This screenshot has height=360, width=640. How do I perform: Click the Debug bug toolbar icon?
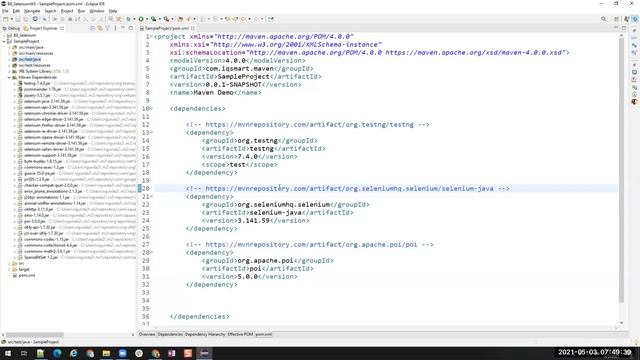click(129, 19)
